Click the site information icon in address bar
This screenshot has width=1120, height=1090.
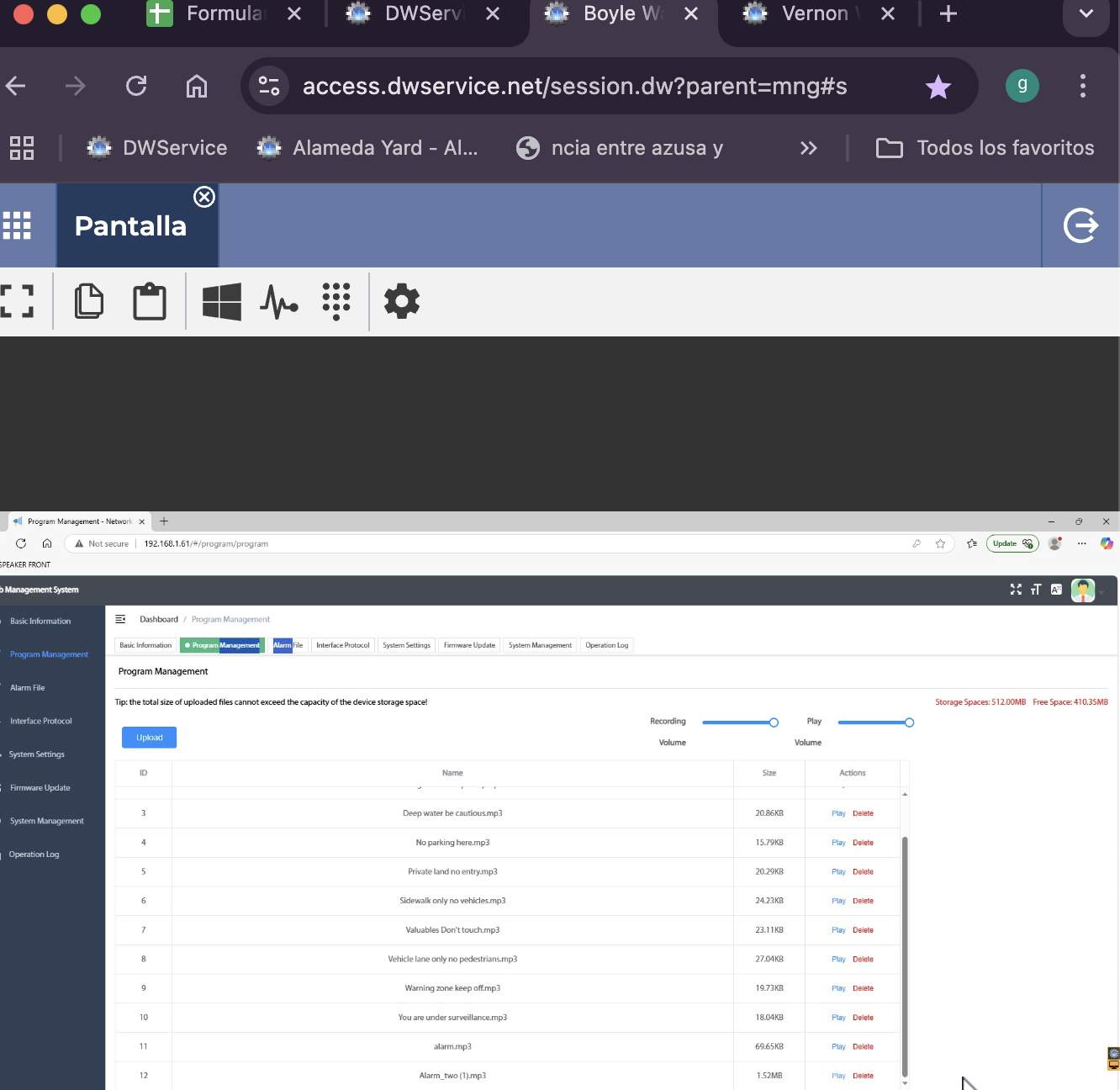coord(269,86)
